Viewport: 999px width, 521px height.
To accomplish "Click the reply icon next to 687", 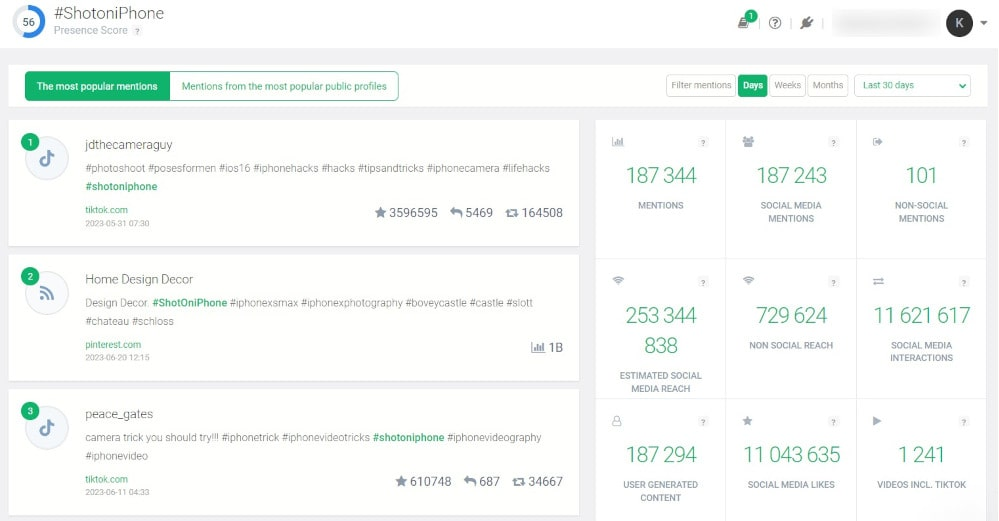I will [470, 481].
